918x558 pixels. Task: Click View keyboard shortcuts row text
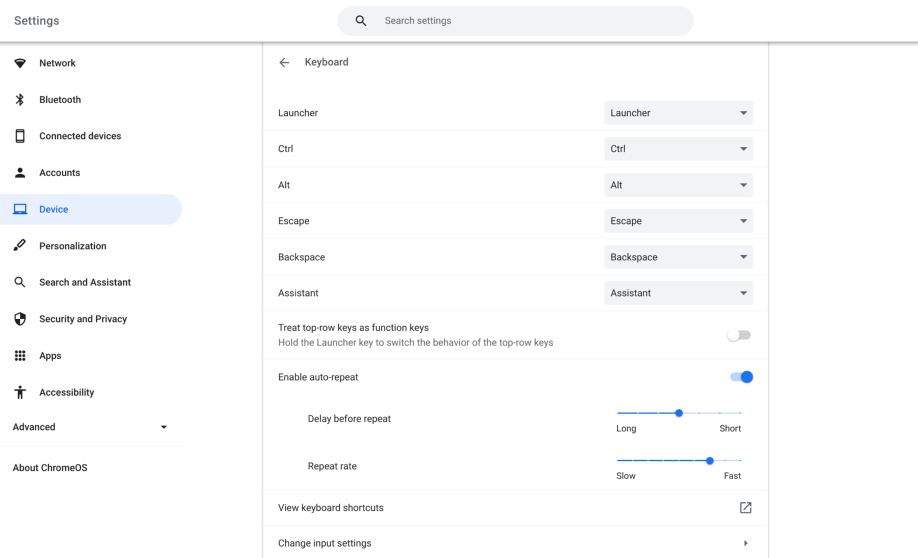331,508
